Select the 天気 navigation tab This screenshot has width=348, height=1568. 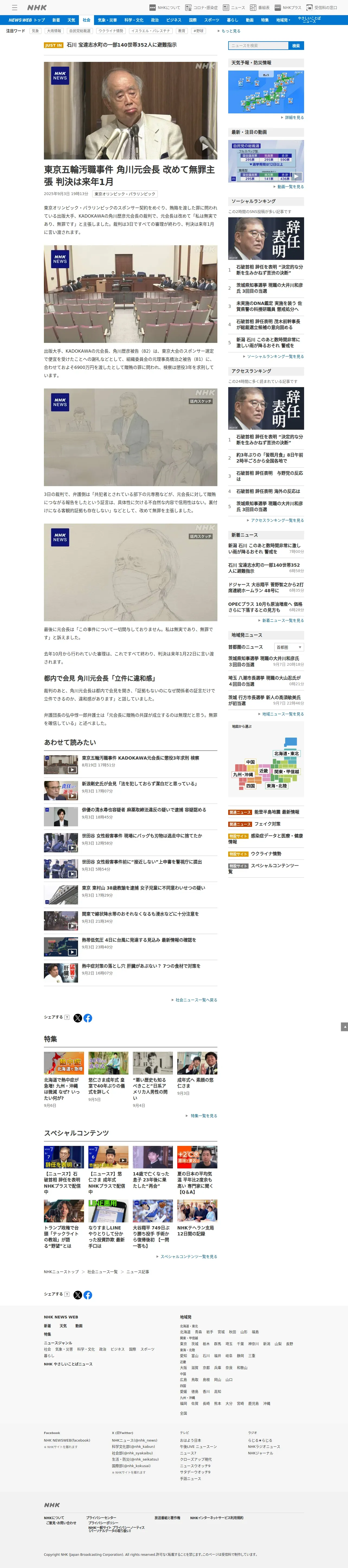[71, 20]
